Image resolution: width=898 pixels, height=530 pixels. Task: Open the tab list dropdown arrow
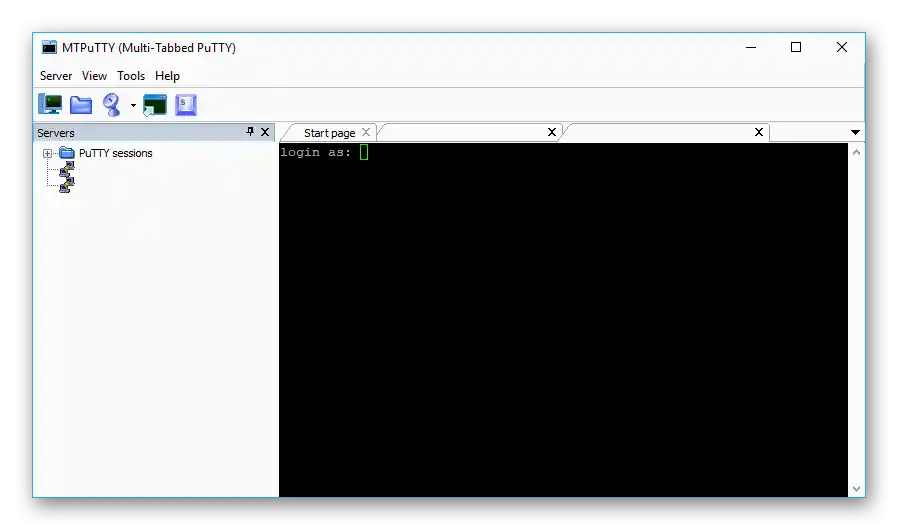[x=855, y=132]
